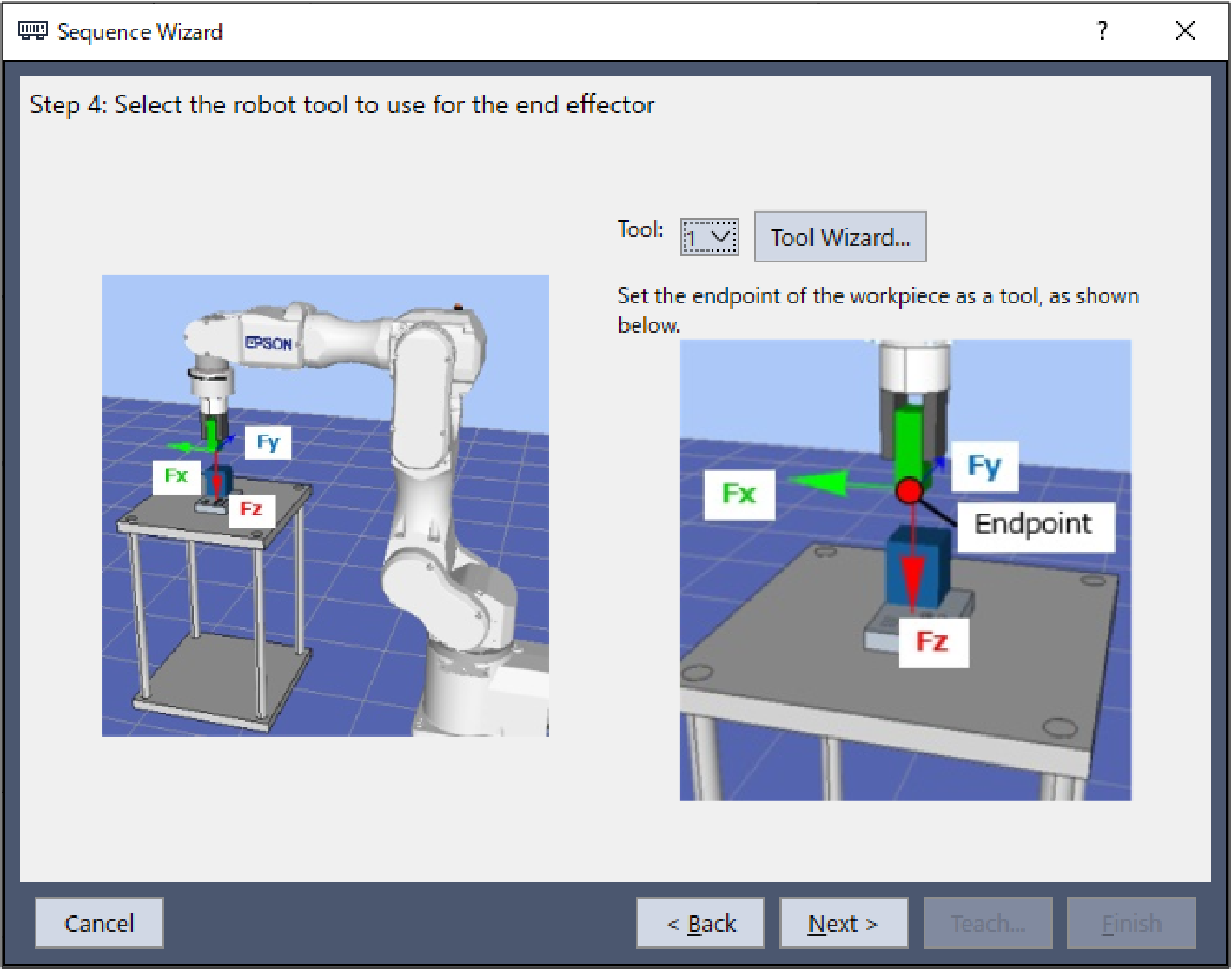Click the disabled Finish button
1232x969 pixels.
(x=1131, y=923)
